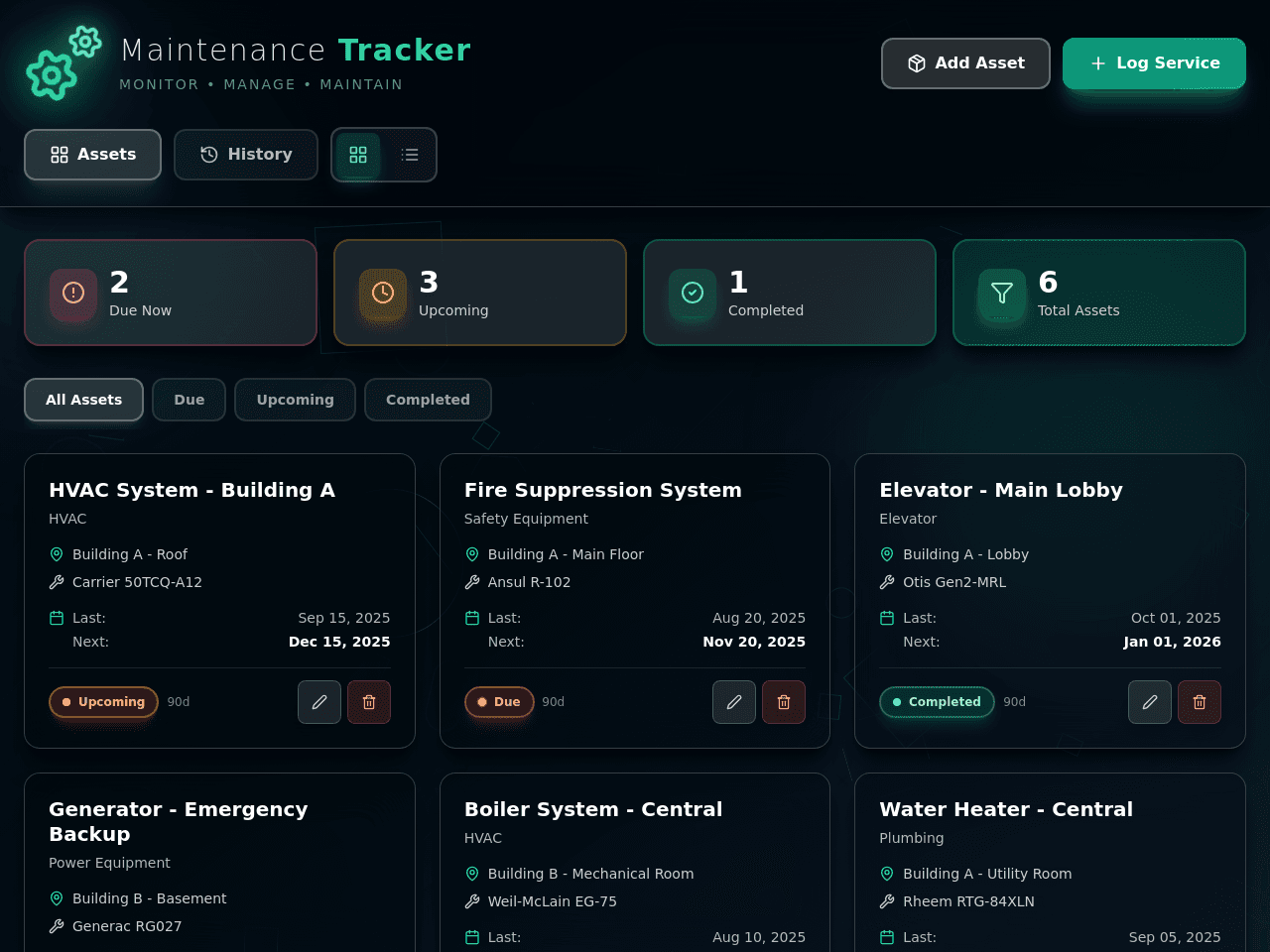This screenshot has height=952, width=1270.
Task: Click wrench icon beside Weil-McLain EG-75
Action: (x=472, y=901)
